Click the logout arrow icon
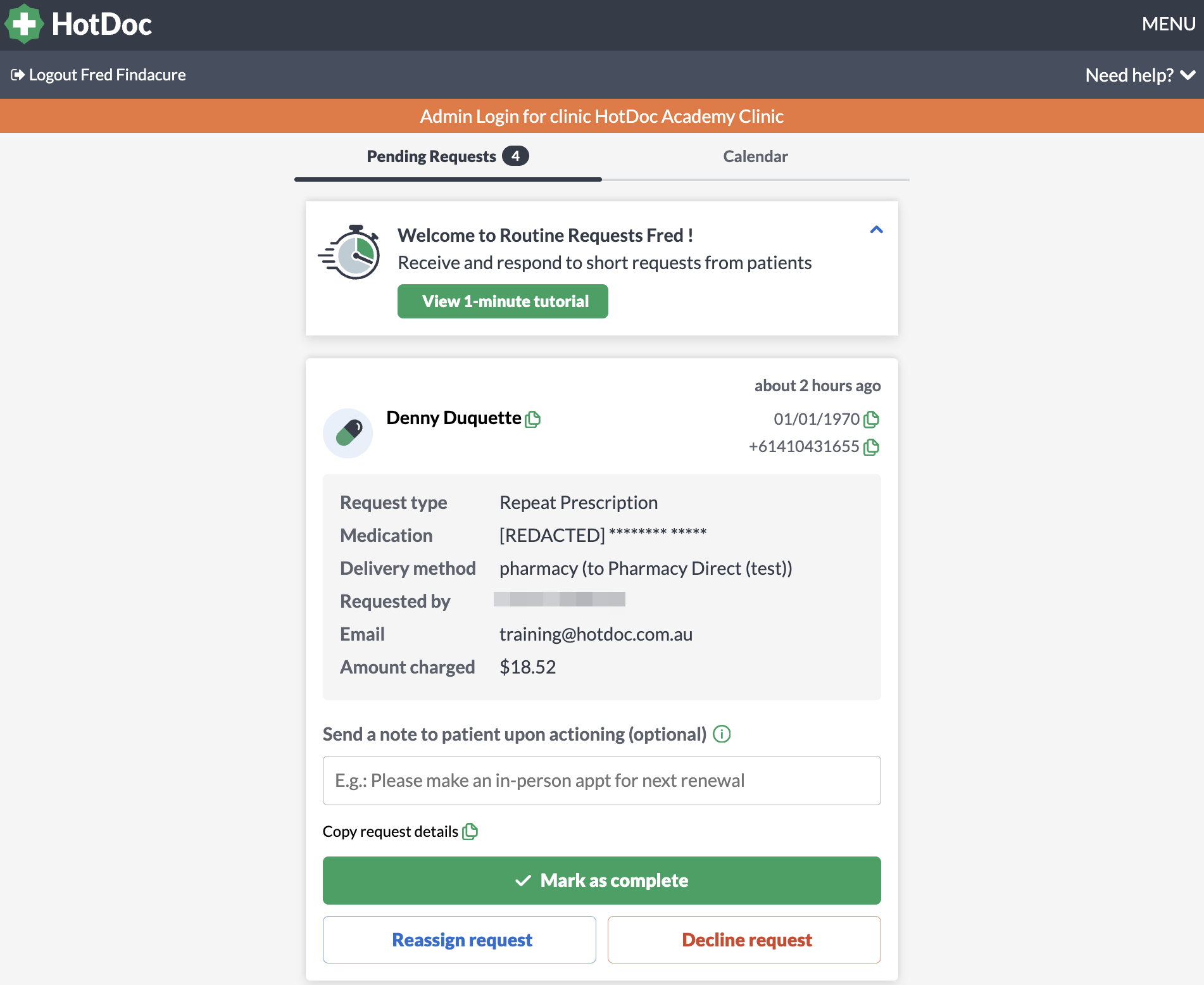The width and height of the screenshot is (1204, 985). (18, 75)
